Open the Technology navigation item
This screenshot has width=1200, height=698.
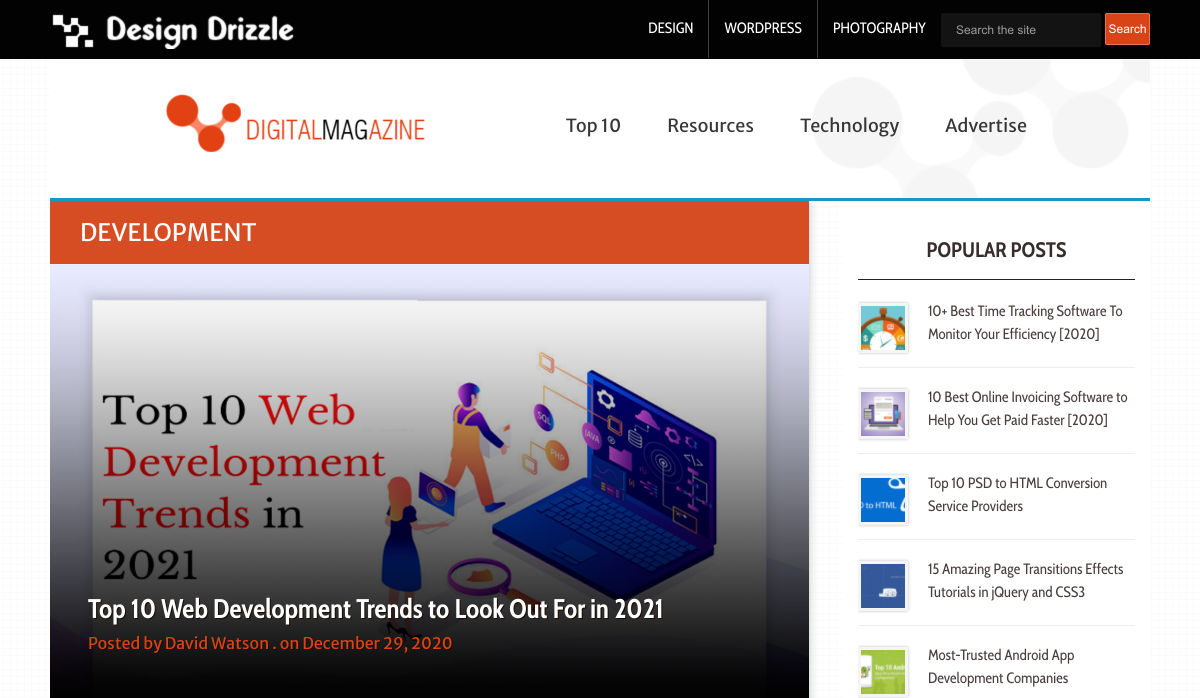pyautogui.click(x=849, y=125)
